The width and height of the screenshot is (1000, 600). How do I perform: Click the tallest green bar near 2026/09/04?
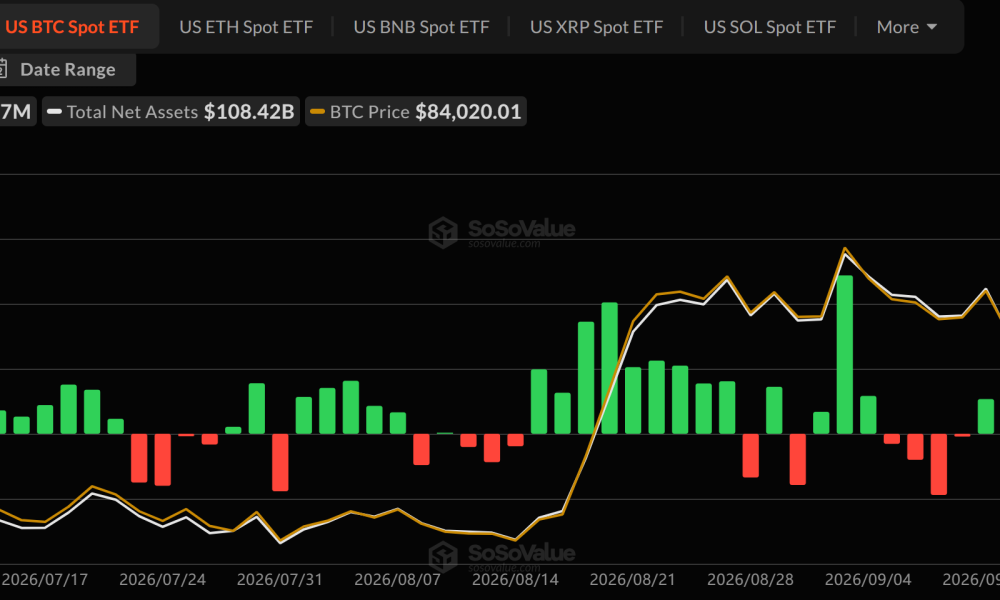tap(845, 355)
